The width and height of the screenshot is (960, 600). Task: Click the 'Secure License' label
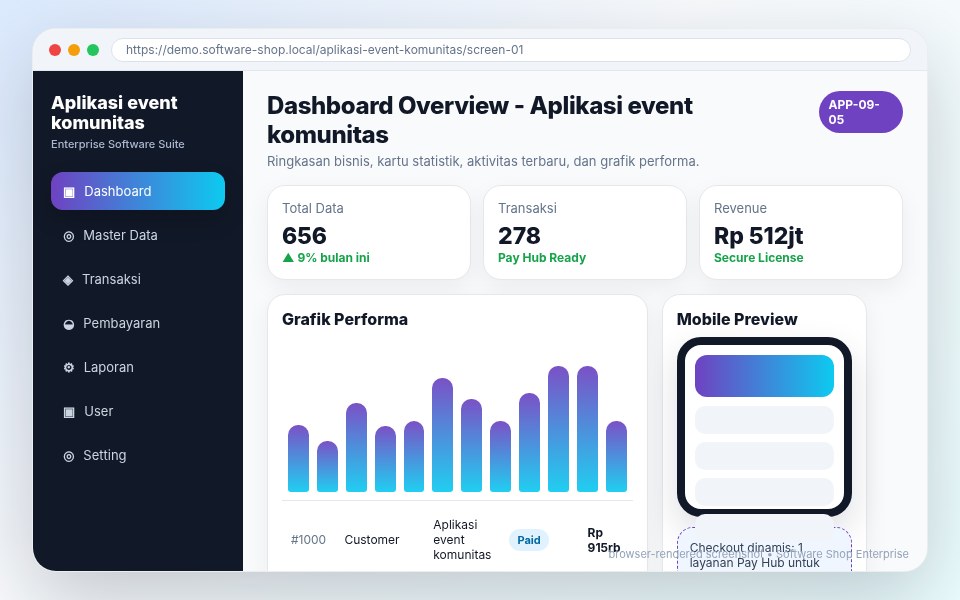pos(759,258)
